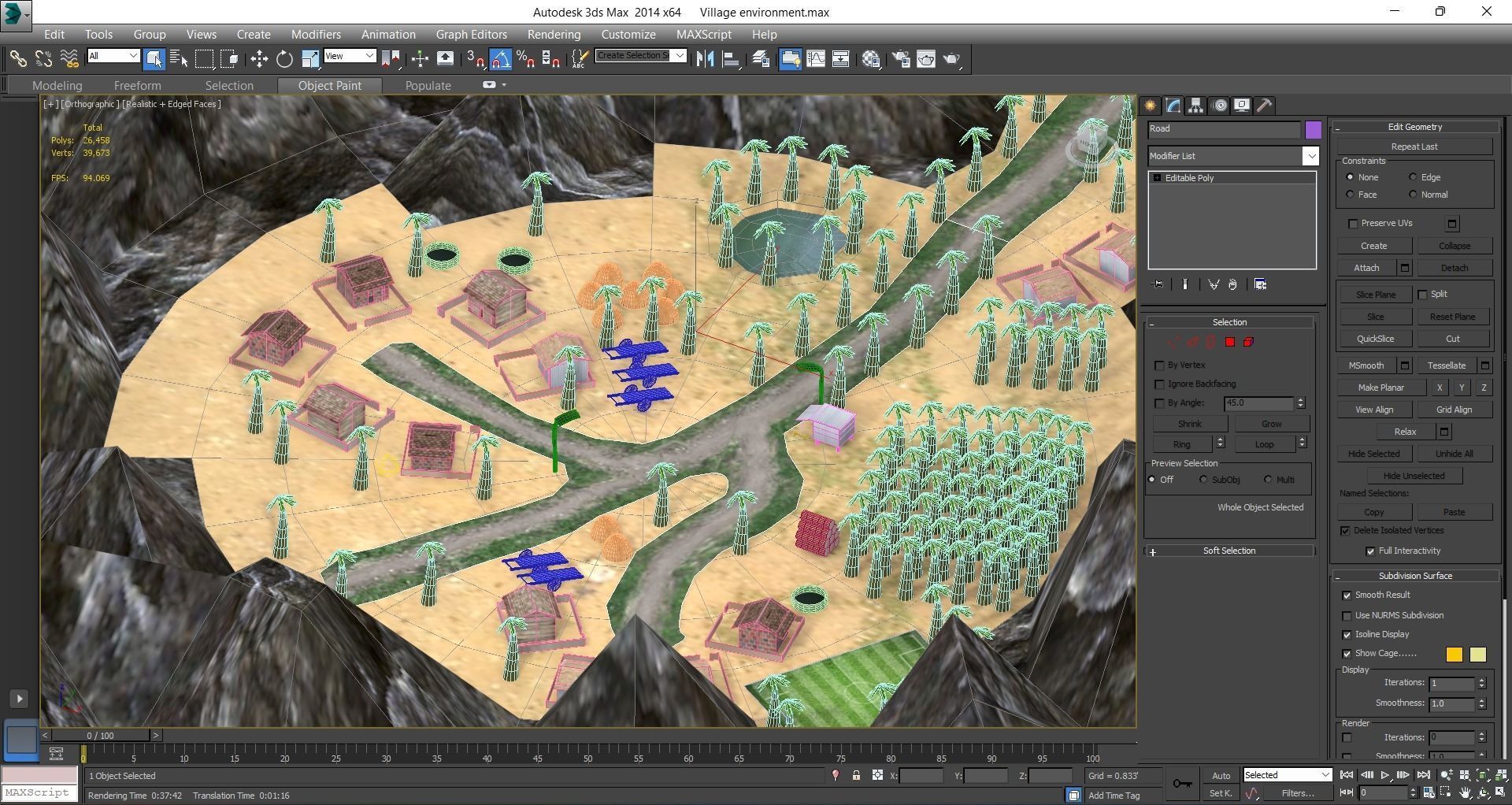
Task: Switch to the Hierarchy command panel tab
Action: click(1196, 106)
